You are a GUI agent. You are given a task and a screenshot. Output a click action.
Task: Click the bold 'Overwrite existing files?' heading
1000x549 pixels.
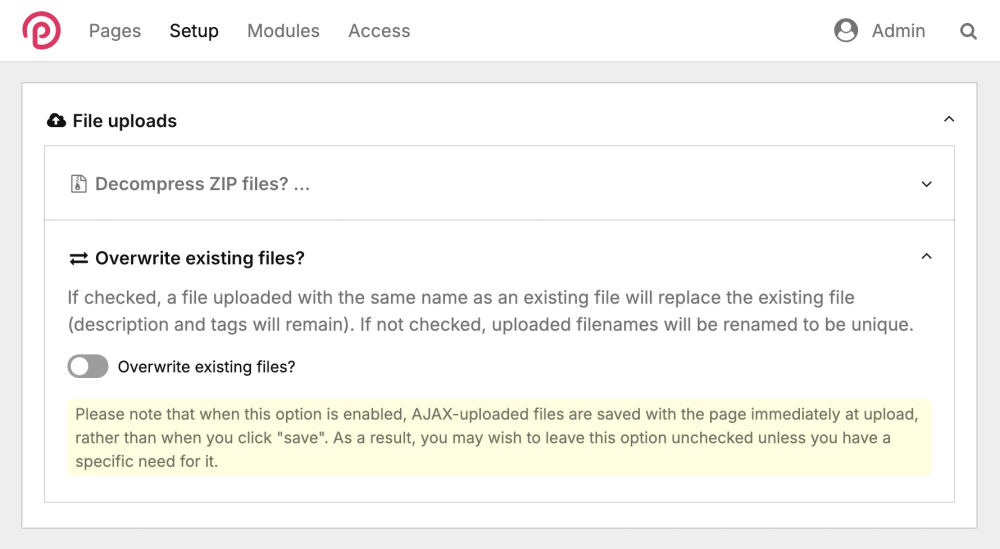pos(200,258)
